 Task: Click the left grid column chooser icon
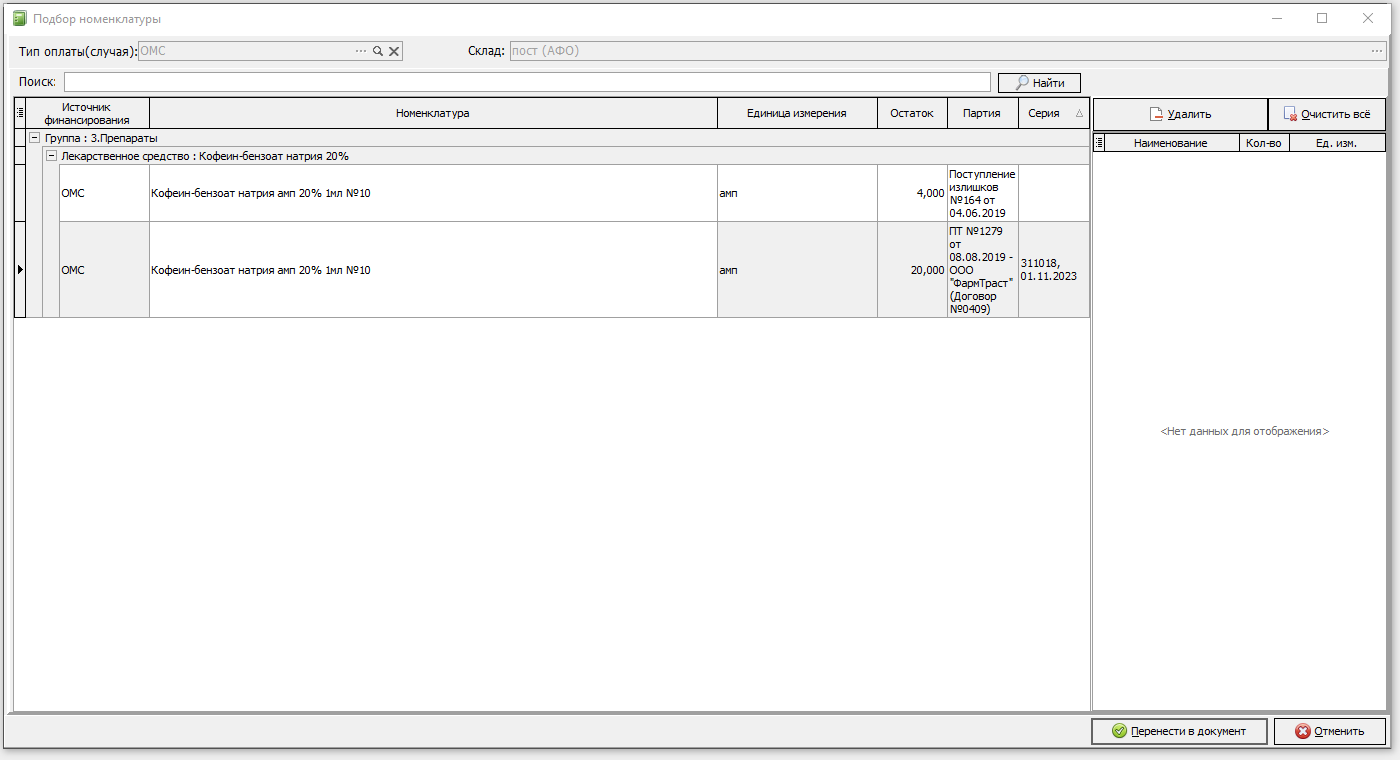tap(20, 113)
